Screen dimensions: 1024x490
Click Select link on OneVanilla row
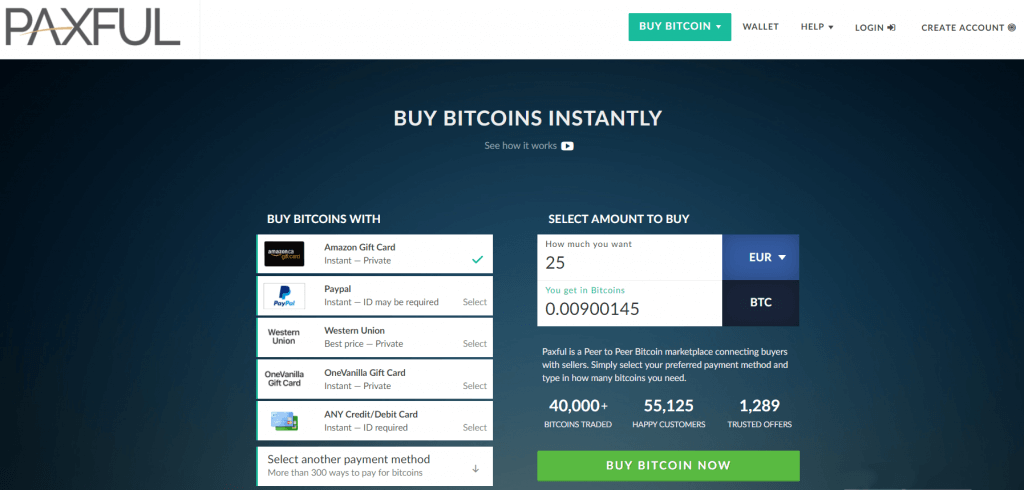[x=475, y=385]
